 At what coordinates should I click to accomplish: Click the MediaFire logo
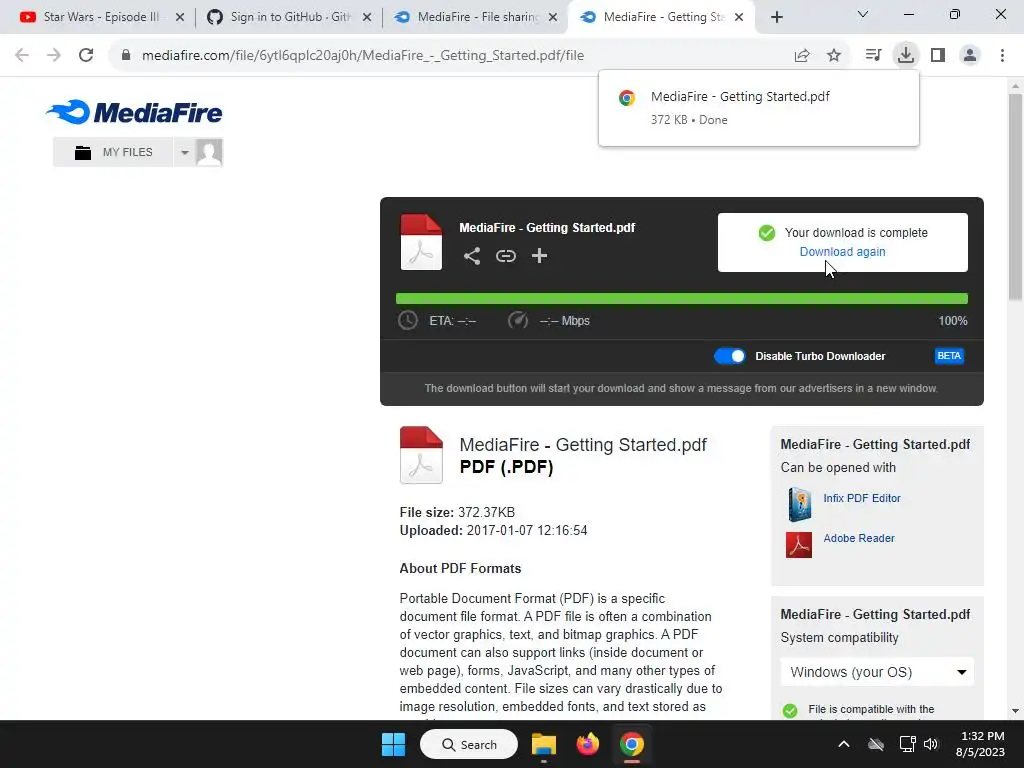click(134, 112)
